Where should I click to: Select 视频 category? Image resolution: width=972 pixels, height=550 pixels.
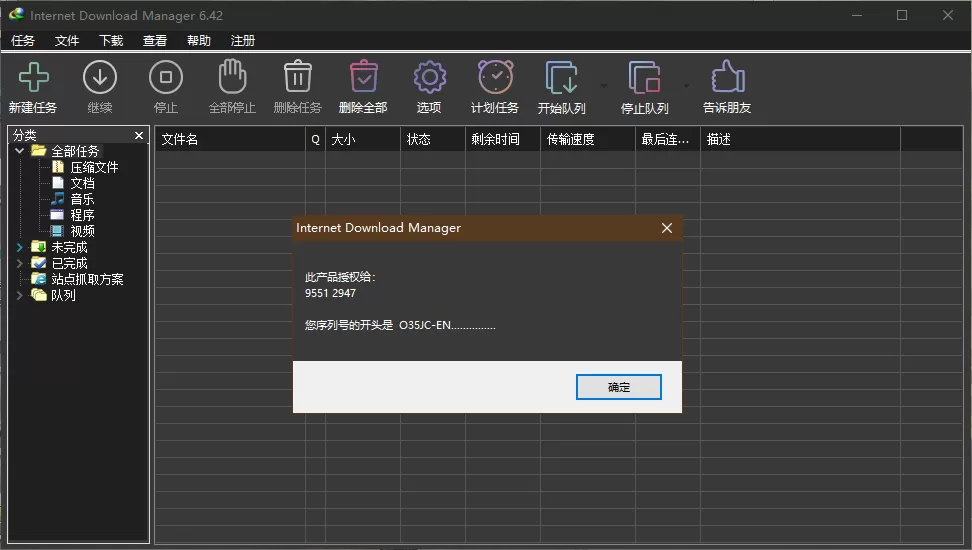[x=82, y=231]
